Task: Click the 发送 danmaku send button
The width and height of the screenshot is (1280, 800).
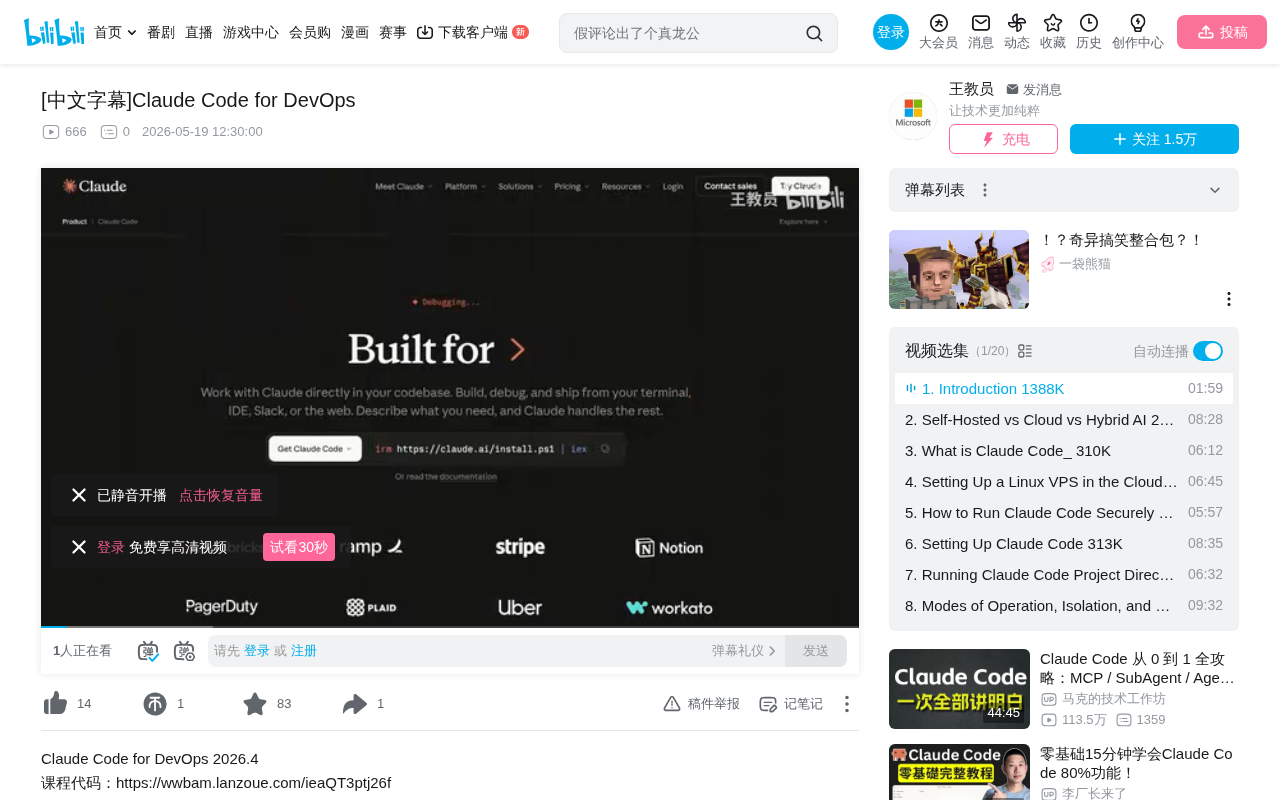Action: (816, 651)
